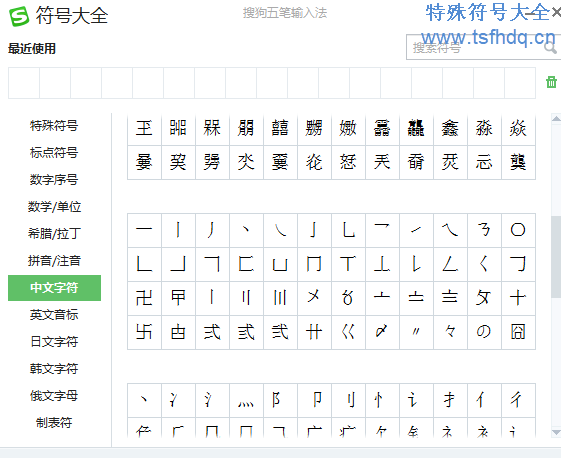Insert the 〇 circle symbol
Image resolution: width=561 pixels, height=458 pixels.
coord(518,230)
